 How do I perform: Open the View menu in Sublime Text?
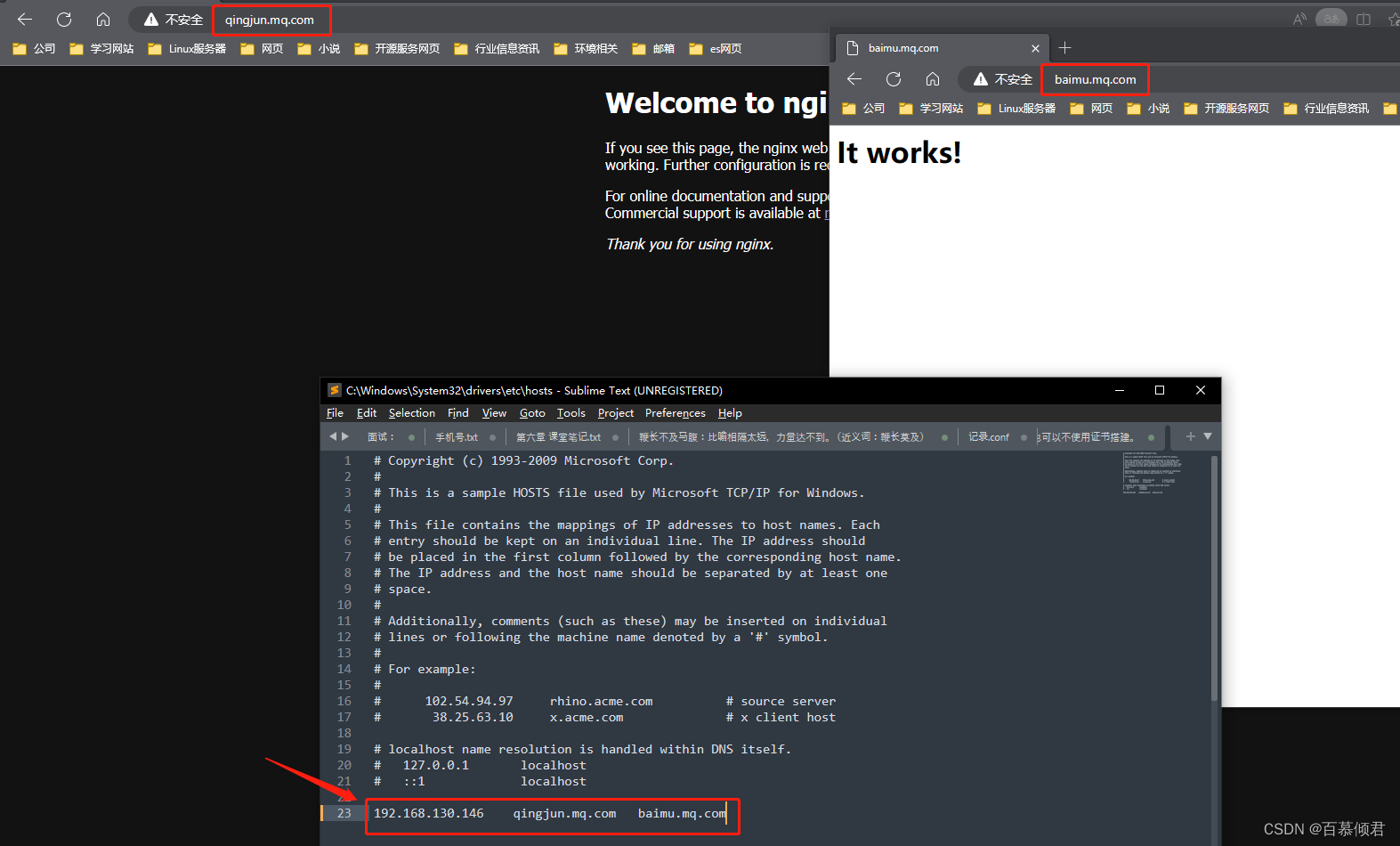coord(494,413)
